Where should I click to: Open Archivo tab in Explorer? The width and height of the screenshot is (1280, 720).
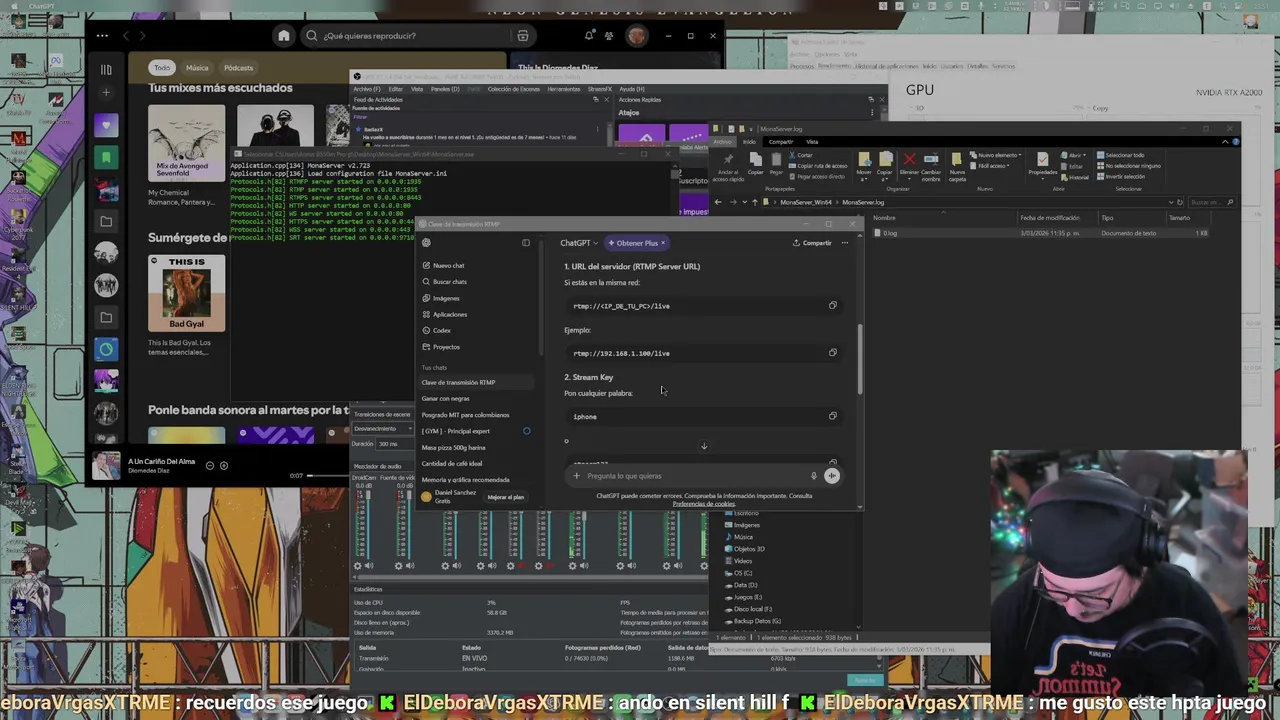pyautogui.click(x=722, y=141)
